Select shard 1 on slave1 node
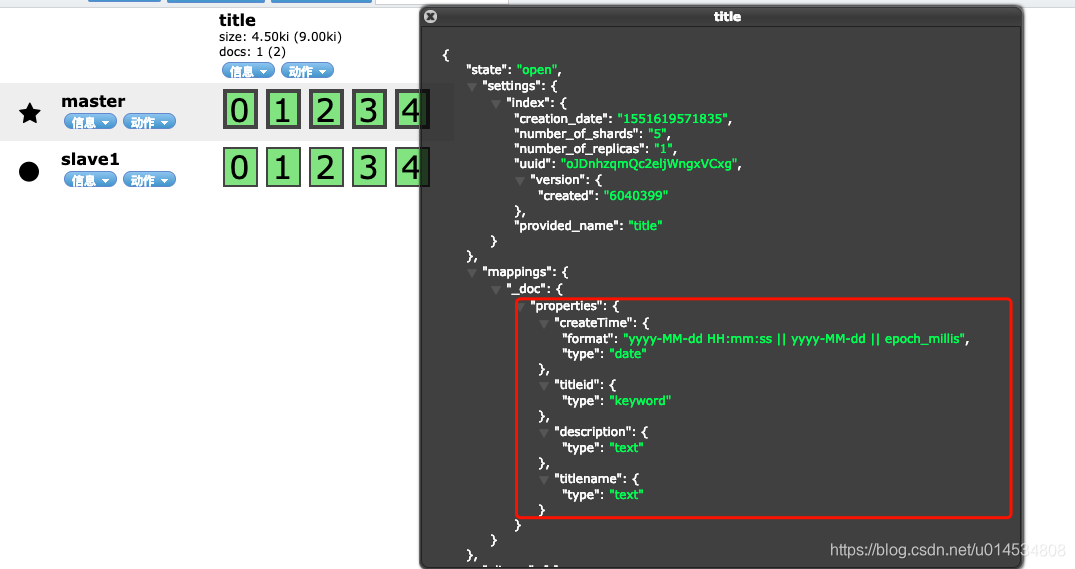This screenshot has width=1075, height=569. 283,167
